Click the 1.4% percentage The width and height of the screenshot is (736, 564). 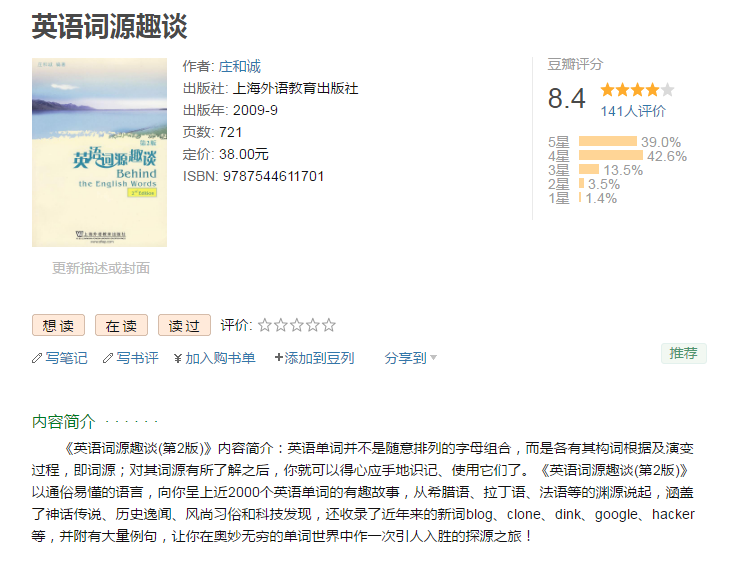(601, 198)
